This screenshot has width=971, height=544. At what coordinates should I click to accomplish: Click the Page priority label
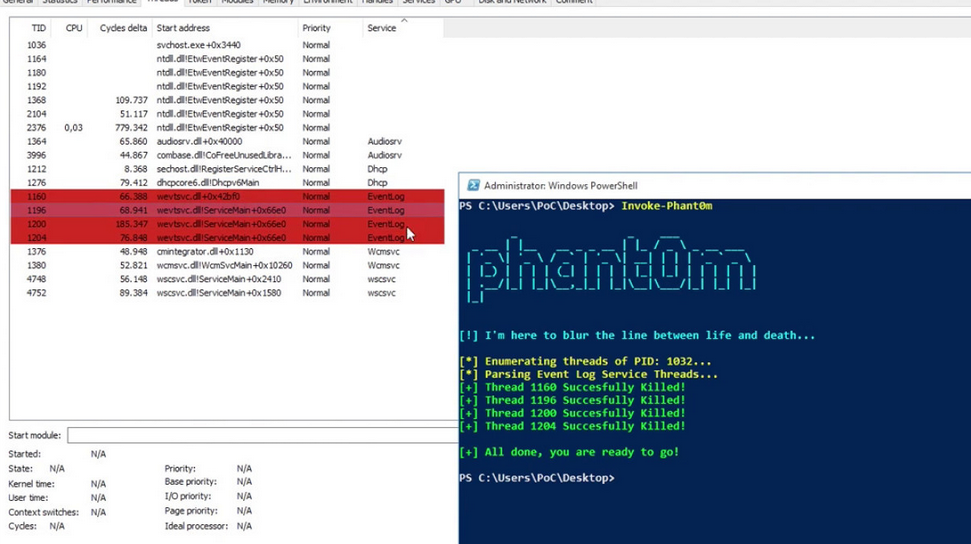[189, 511]
